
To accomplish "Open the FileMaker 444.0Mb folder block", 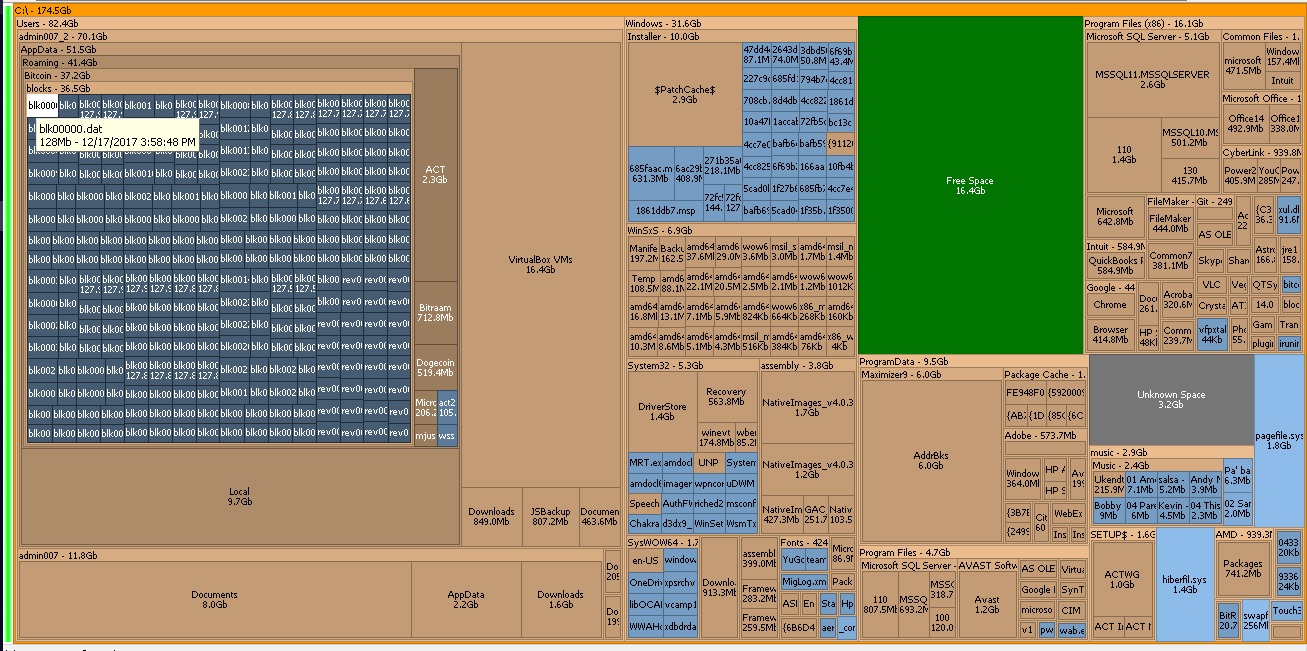I will [1170, 223].
